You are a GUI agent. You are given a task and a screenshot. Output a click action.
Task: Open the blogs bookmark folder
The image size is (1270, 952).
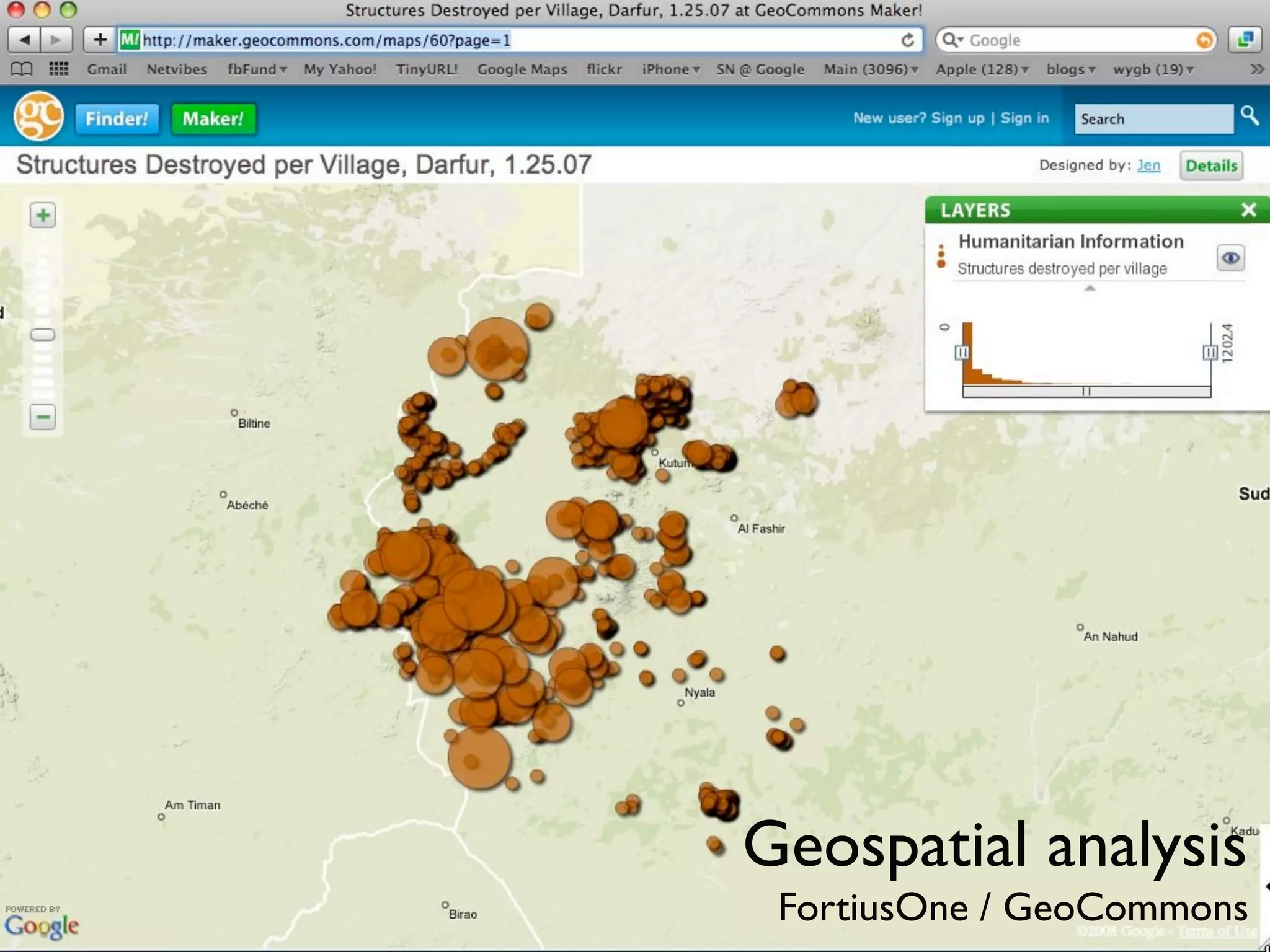[1071, 69]
